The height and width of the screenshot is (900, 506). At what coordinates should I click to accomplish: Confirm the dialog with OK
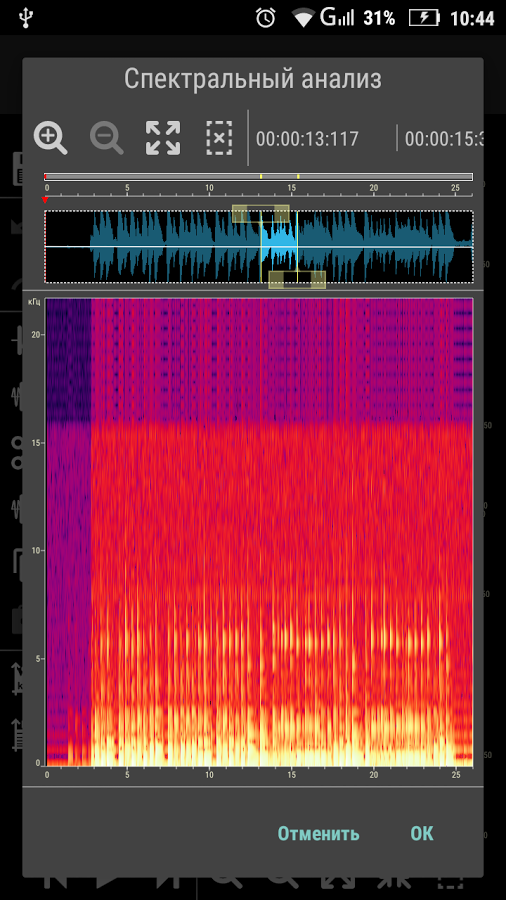pyautogui.click(x=422, y=833)
